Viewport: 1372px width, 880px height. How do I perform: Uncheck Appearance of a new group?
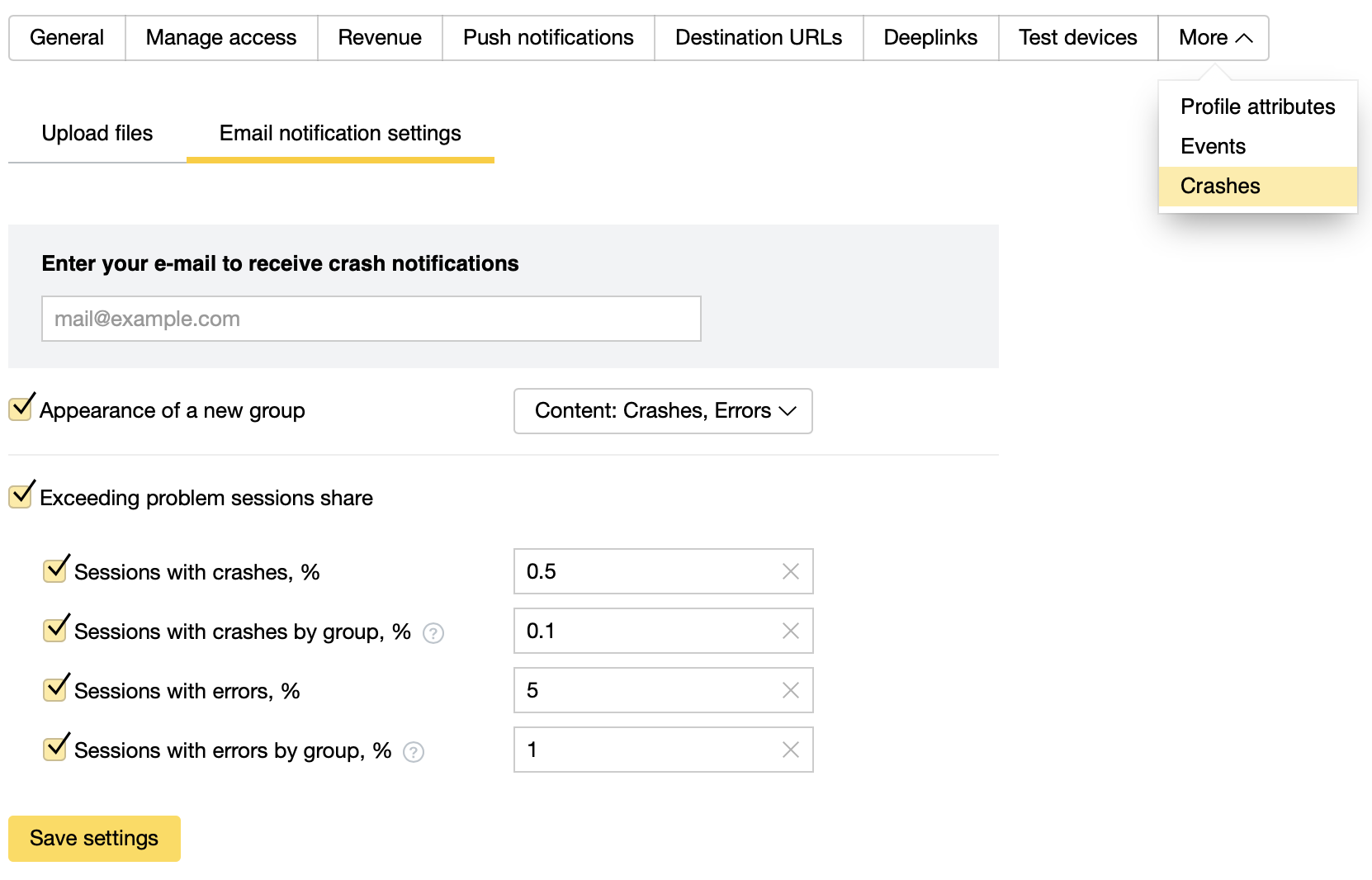pos(21,409)
